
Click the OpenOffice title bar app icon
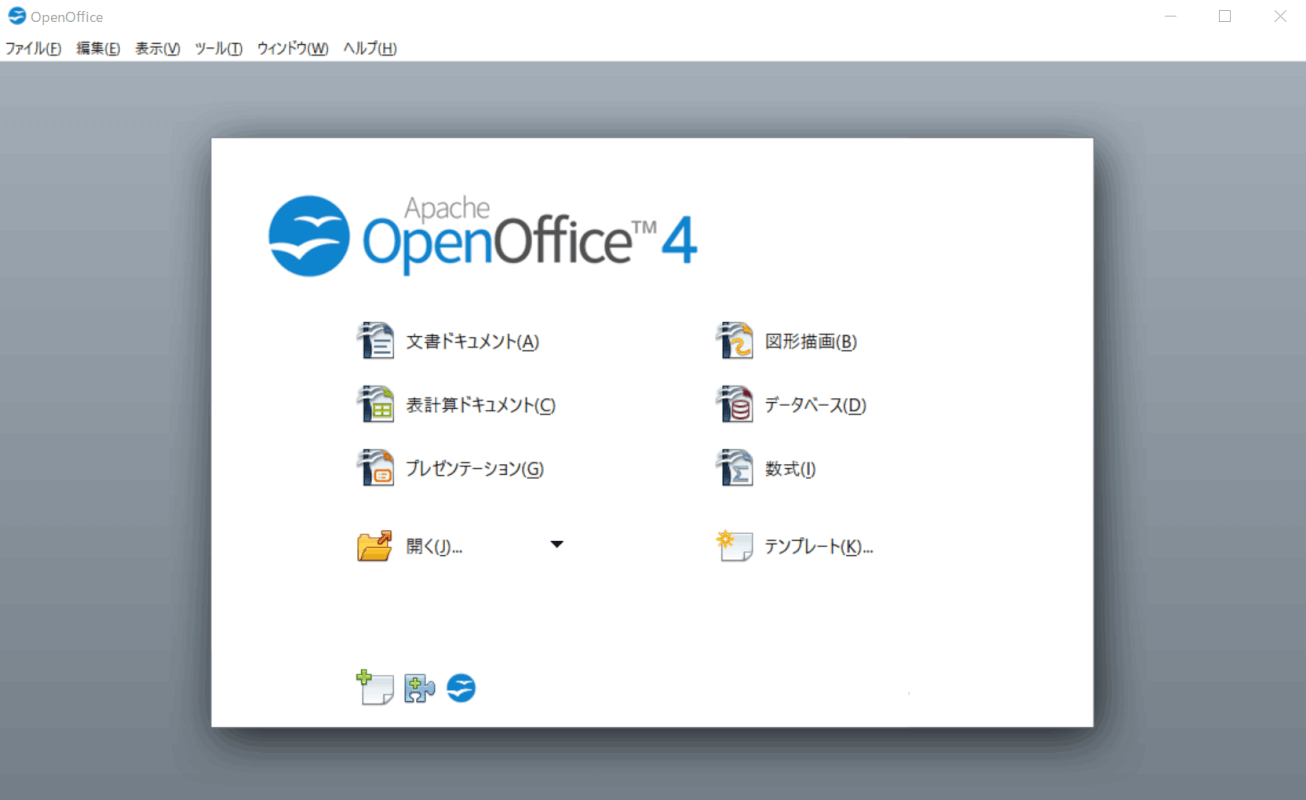point(17,16)
